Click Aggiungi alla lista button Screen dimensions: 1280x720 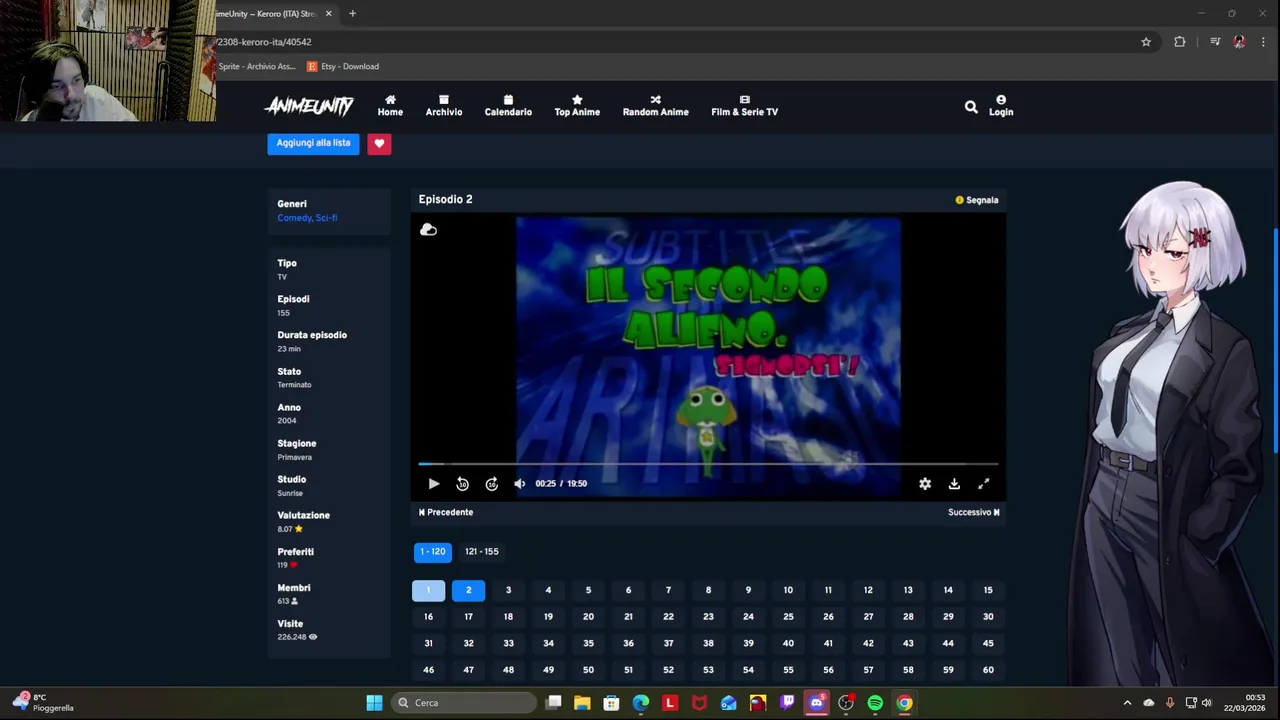[x=313, y=143]
